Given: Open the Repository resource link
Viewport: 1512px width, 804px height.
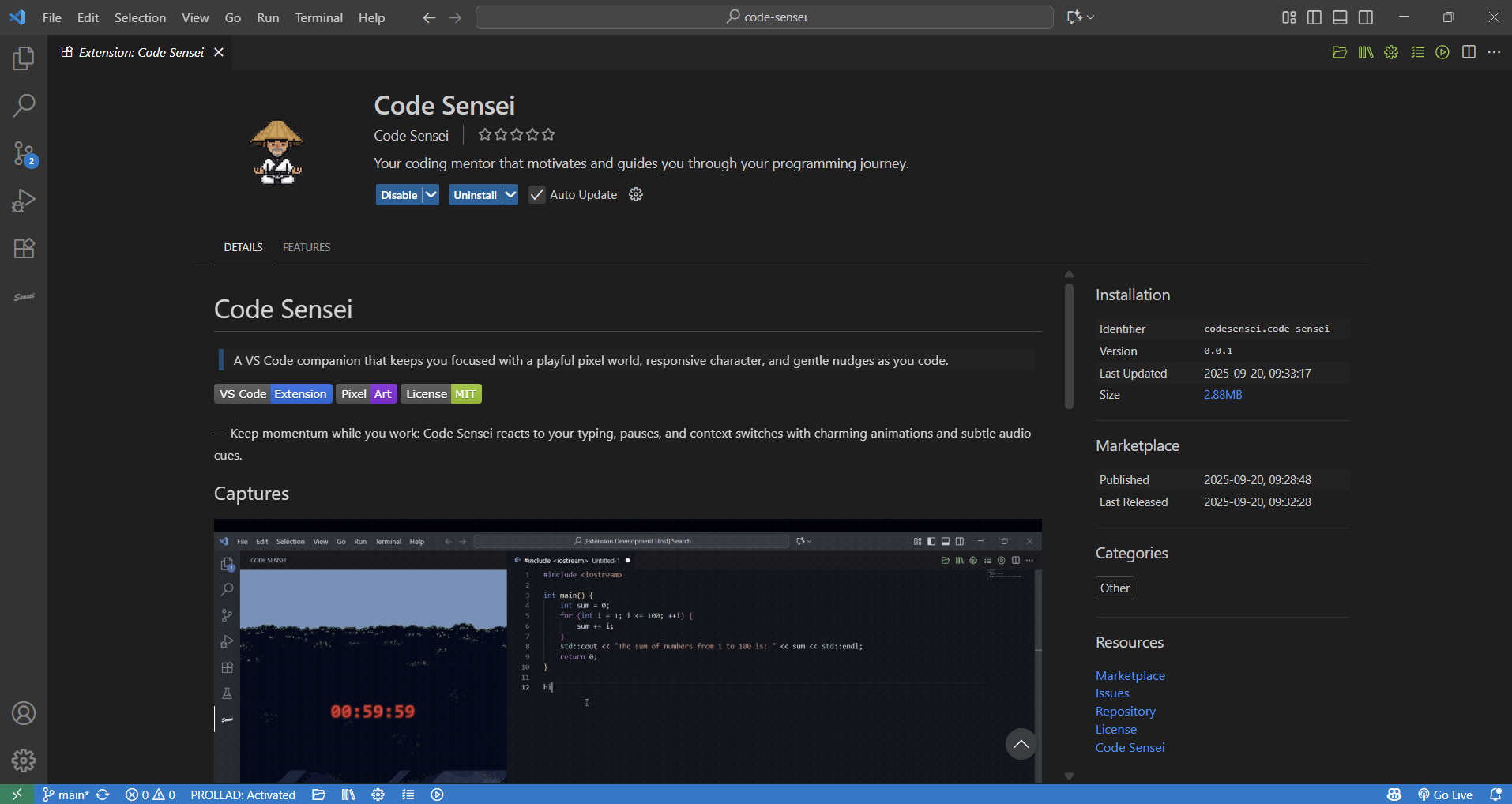Looking at the screenshot, I should pos(1125,711).
